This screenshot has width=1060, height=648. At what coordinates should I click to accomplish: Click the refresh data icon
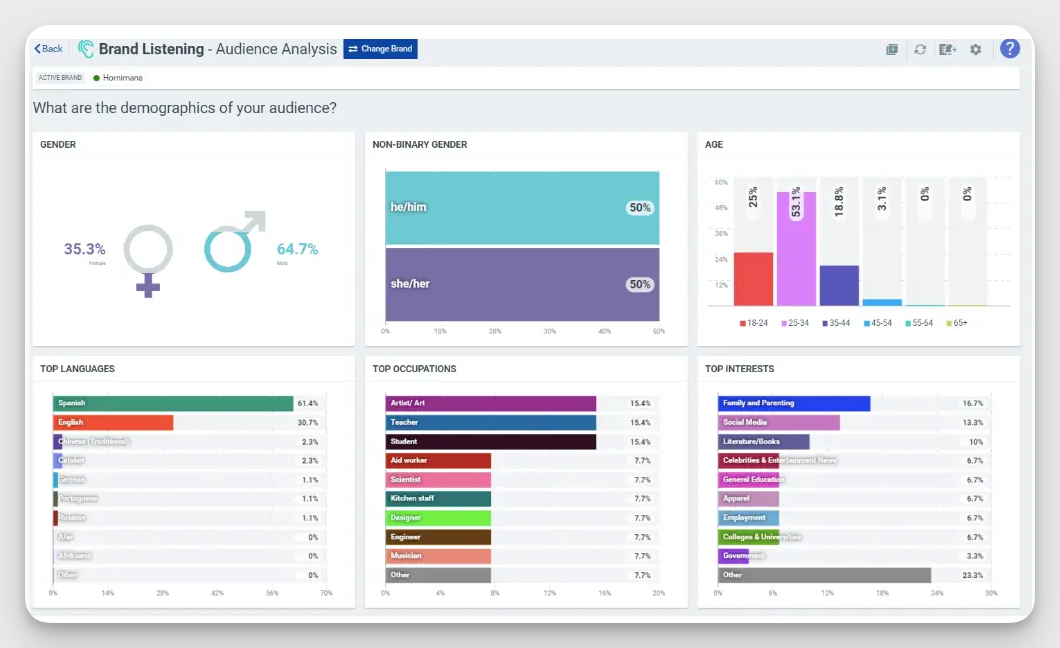[920, 49]
